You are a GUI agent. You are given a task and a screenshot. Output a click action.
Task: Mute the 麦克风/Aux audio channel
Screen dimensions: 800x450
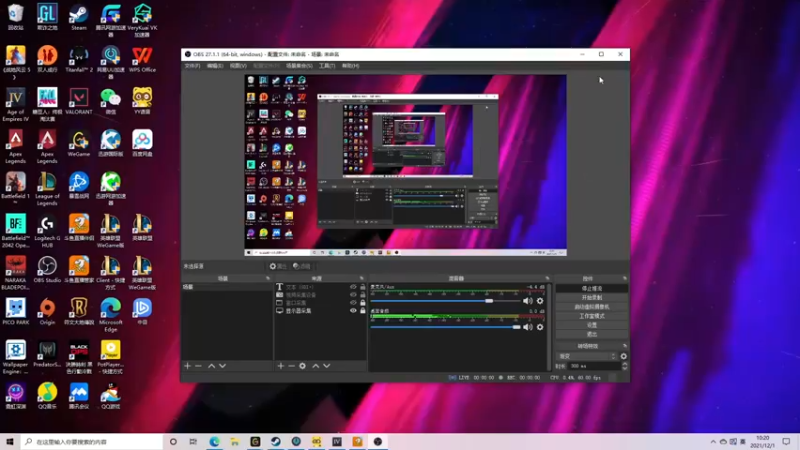528,301
